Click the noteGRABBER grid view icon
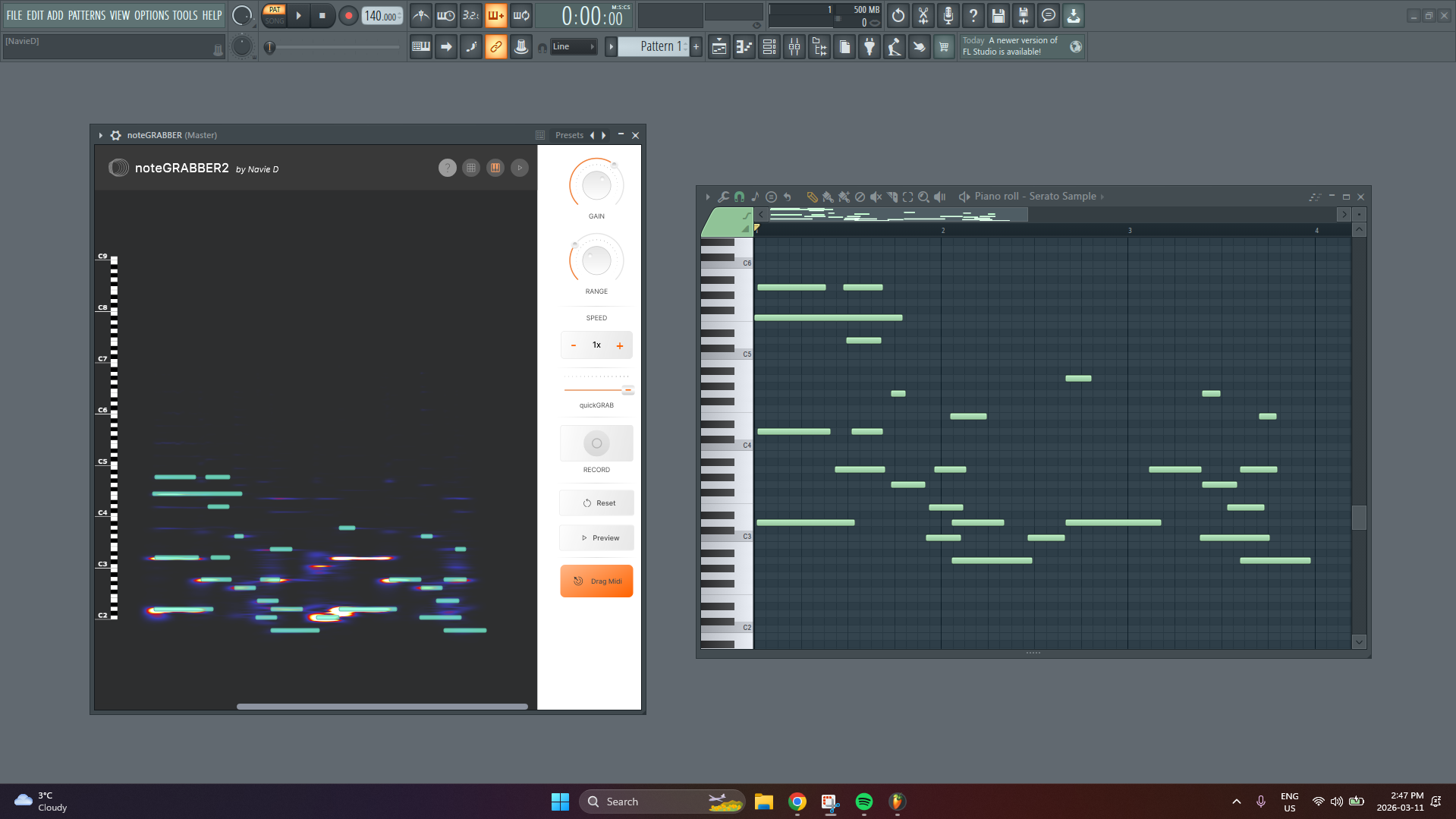Screen dimensions: 1456x819 pyautogui.click(x=471, y=168)
